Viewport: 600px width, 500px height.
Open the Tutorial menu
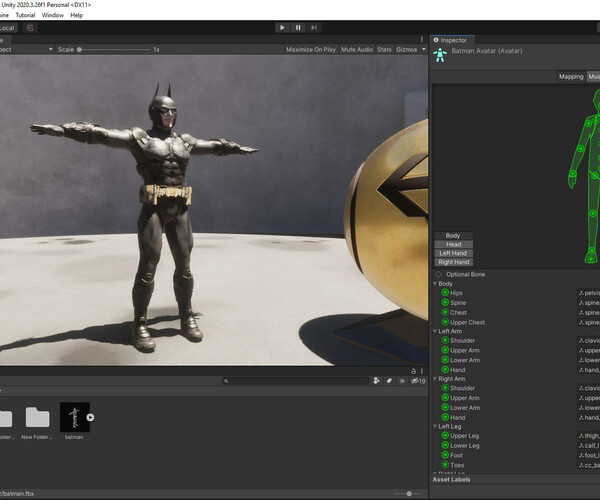[25, 15]
